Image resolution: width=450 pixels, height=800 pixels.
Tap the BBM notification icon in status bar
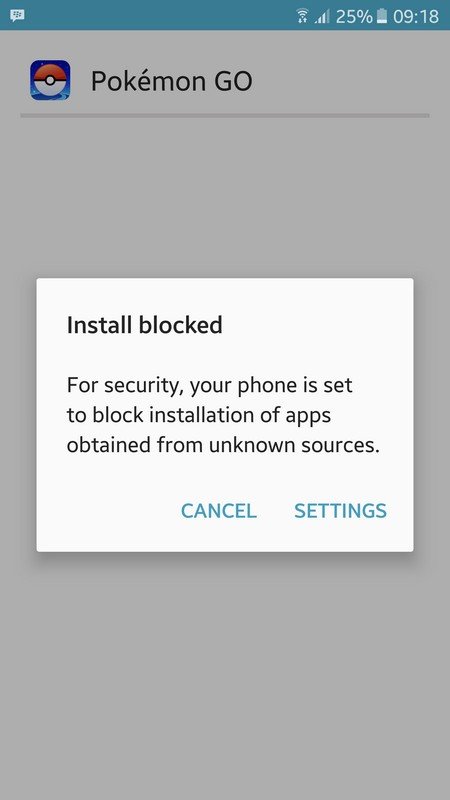pos(17,16)
